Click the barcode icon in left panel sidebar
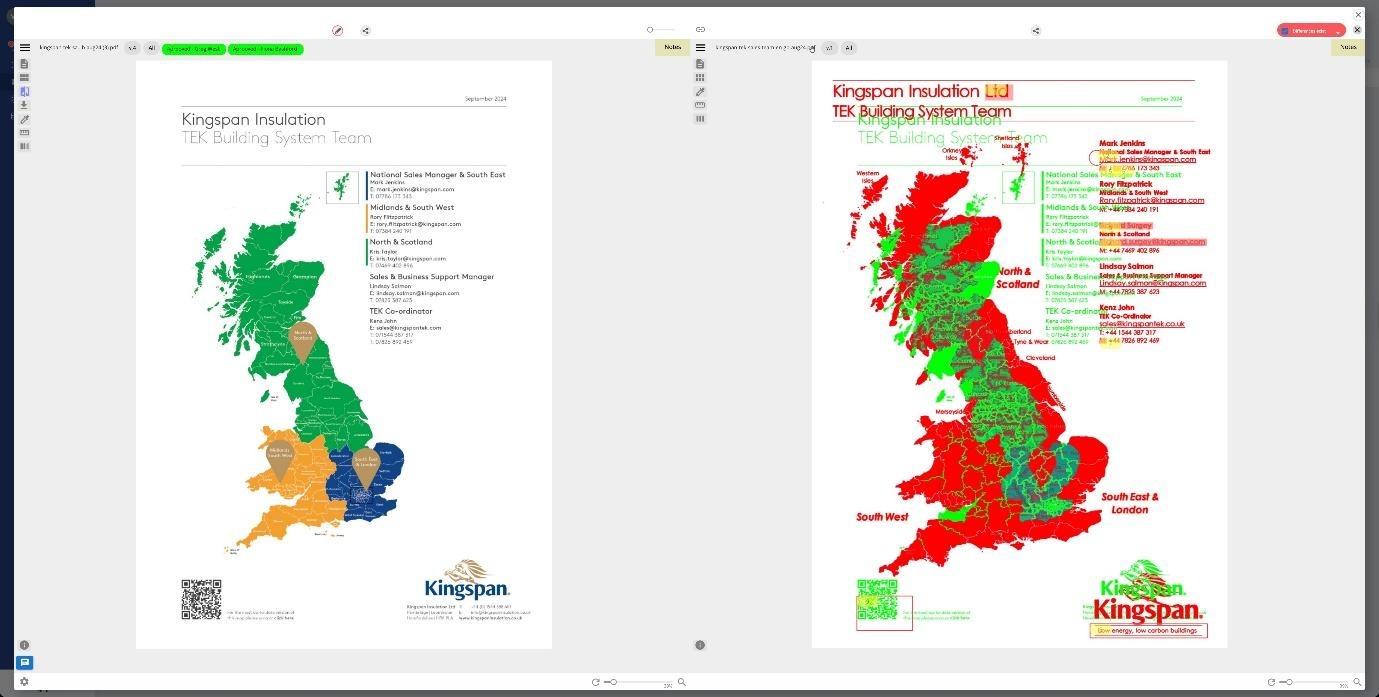The height and width of the screenshot is (697, 1379). [25, 146]
